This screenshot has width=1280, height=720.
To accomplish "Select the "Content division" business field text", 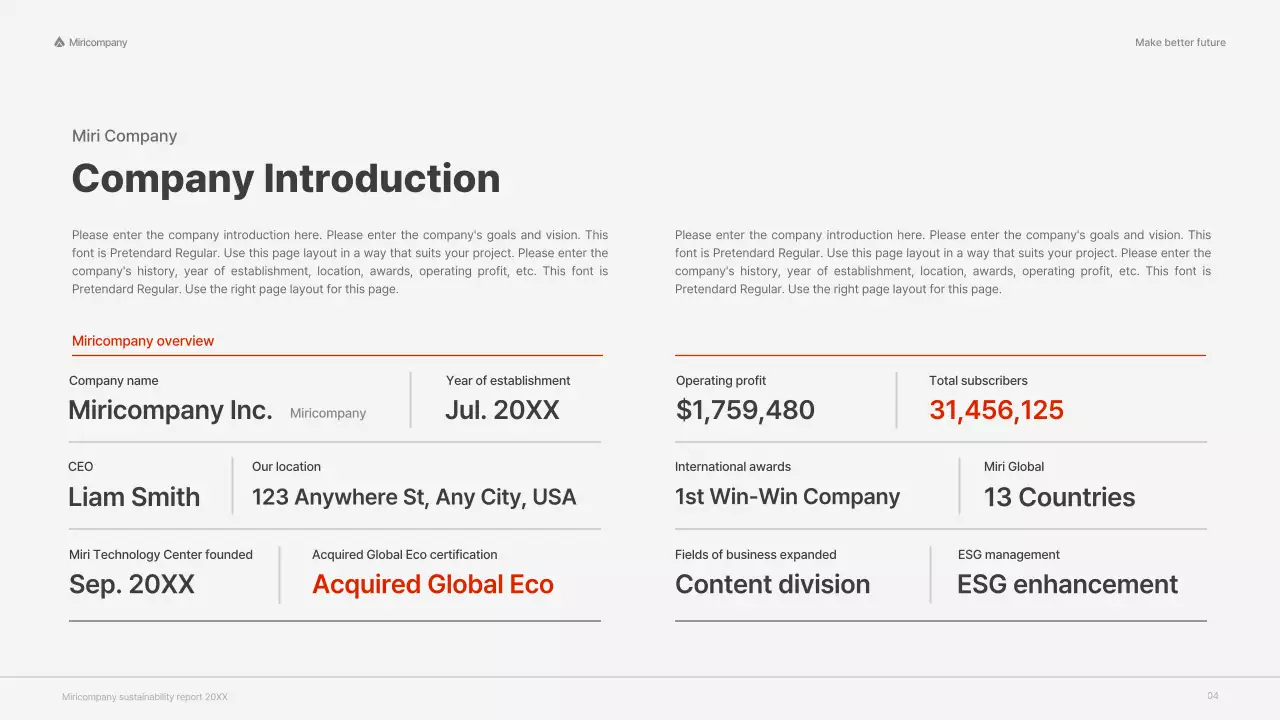I will (772, 585).
